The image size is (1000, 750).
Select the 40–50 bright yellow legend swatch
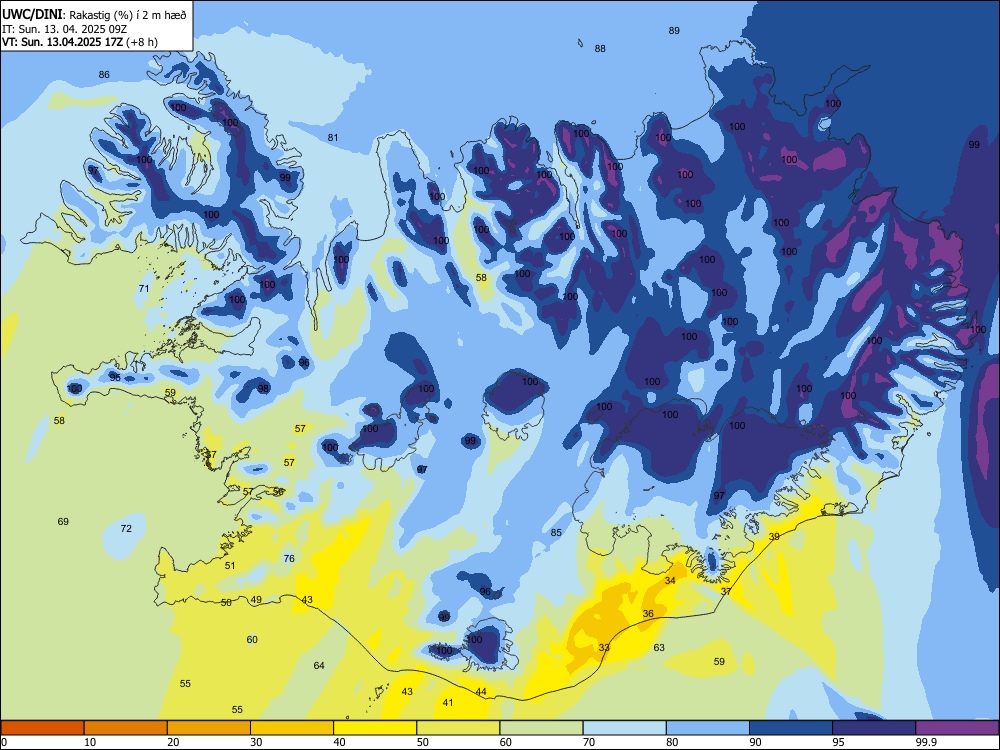pos(375,728)
